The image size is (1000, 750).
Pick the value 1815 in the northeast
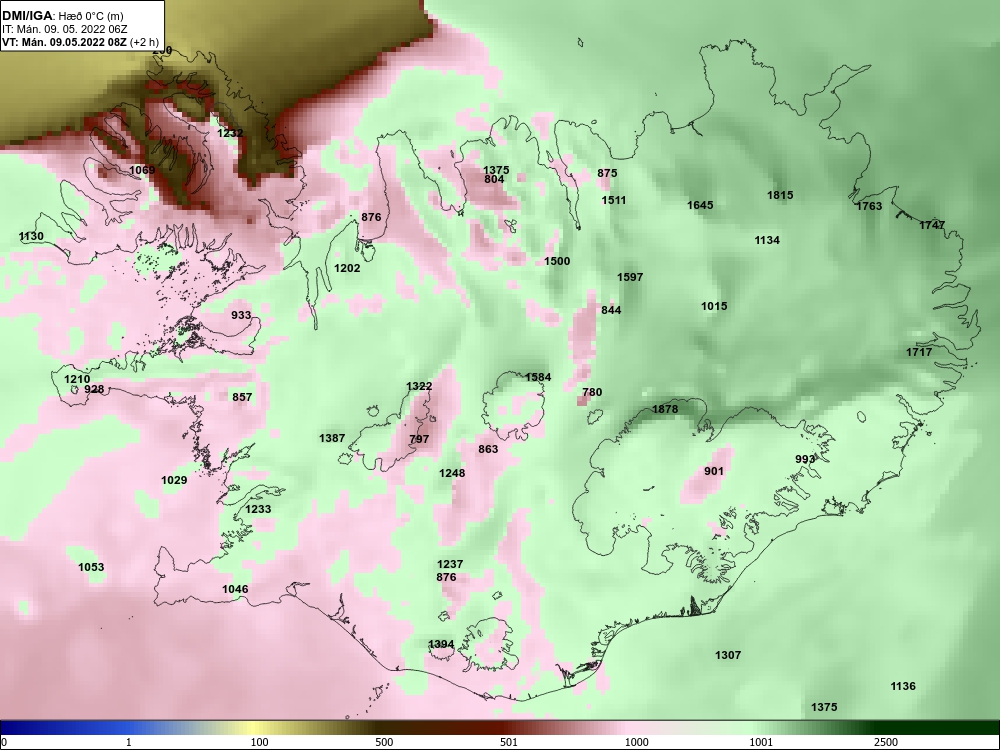[x=780, y=195]
